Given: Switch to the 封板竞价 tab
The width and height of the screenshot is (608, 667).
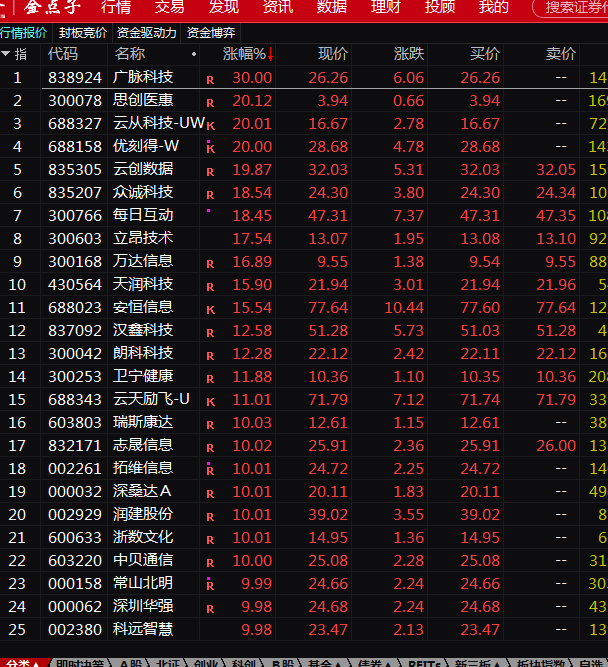Looking at the screenshot, I should [83, 33].
